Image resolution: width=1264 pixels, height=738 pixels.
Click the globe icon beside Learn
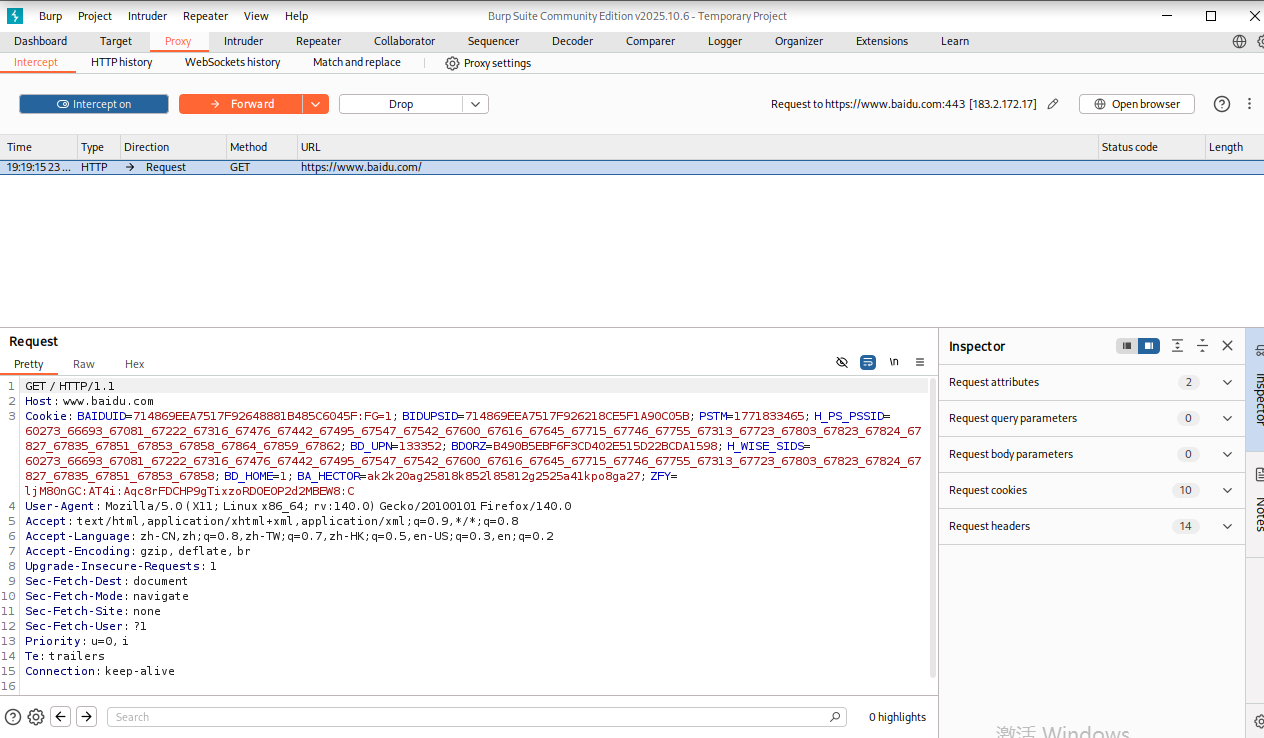[x=1239, y=41]
